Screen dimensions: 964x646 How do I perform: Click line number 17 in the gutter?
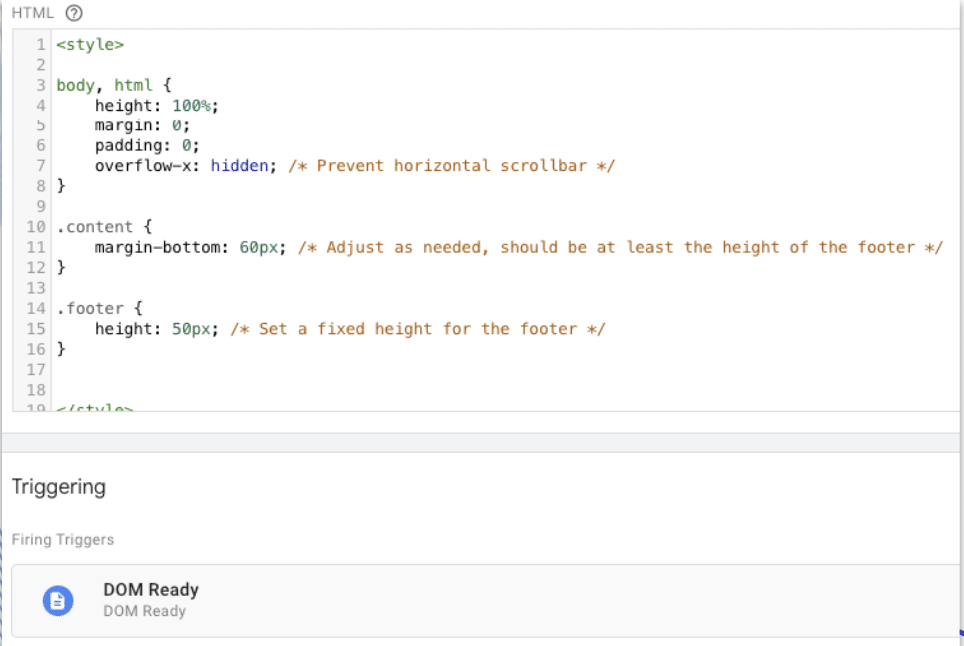click(36, 369)
